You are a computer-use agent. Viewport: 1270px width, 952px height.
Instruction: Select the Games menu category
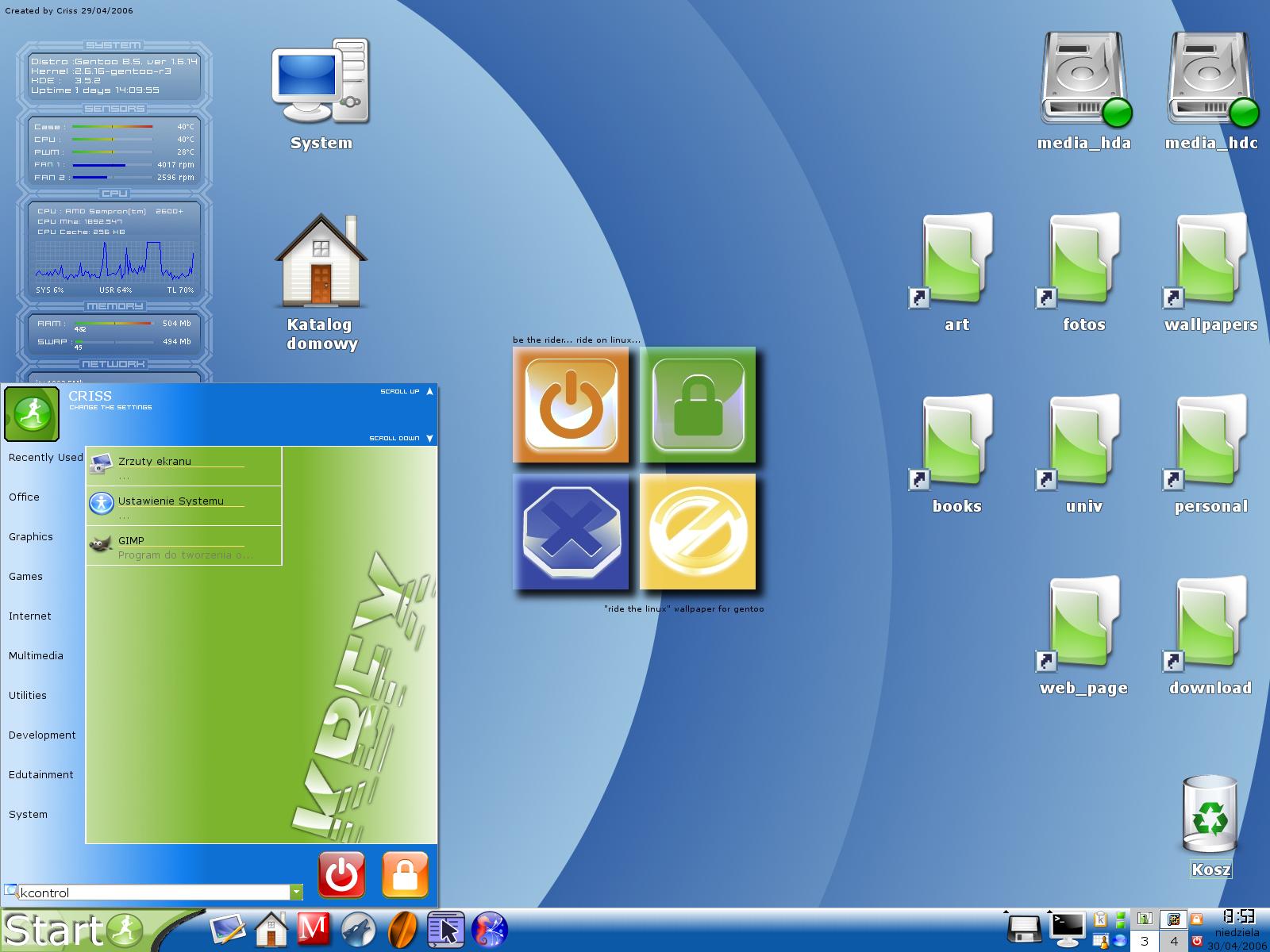tap(25, 576)
